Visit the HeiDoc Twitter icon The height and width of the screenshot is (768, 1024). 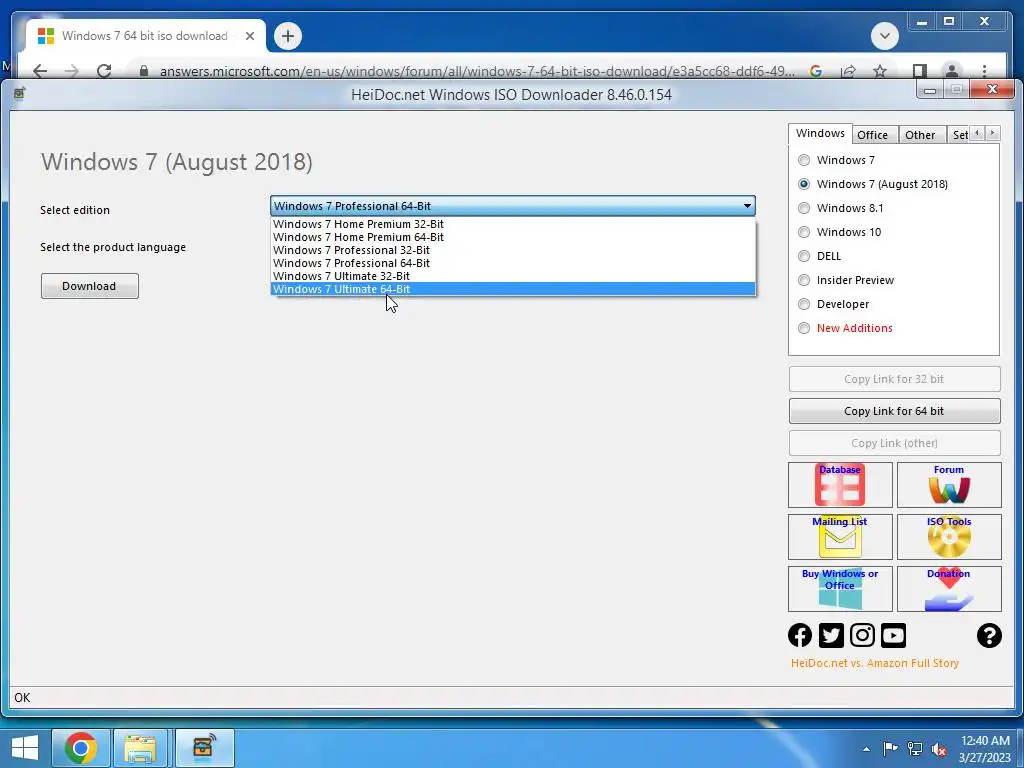point(831,635)
